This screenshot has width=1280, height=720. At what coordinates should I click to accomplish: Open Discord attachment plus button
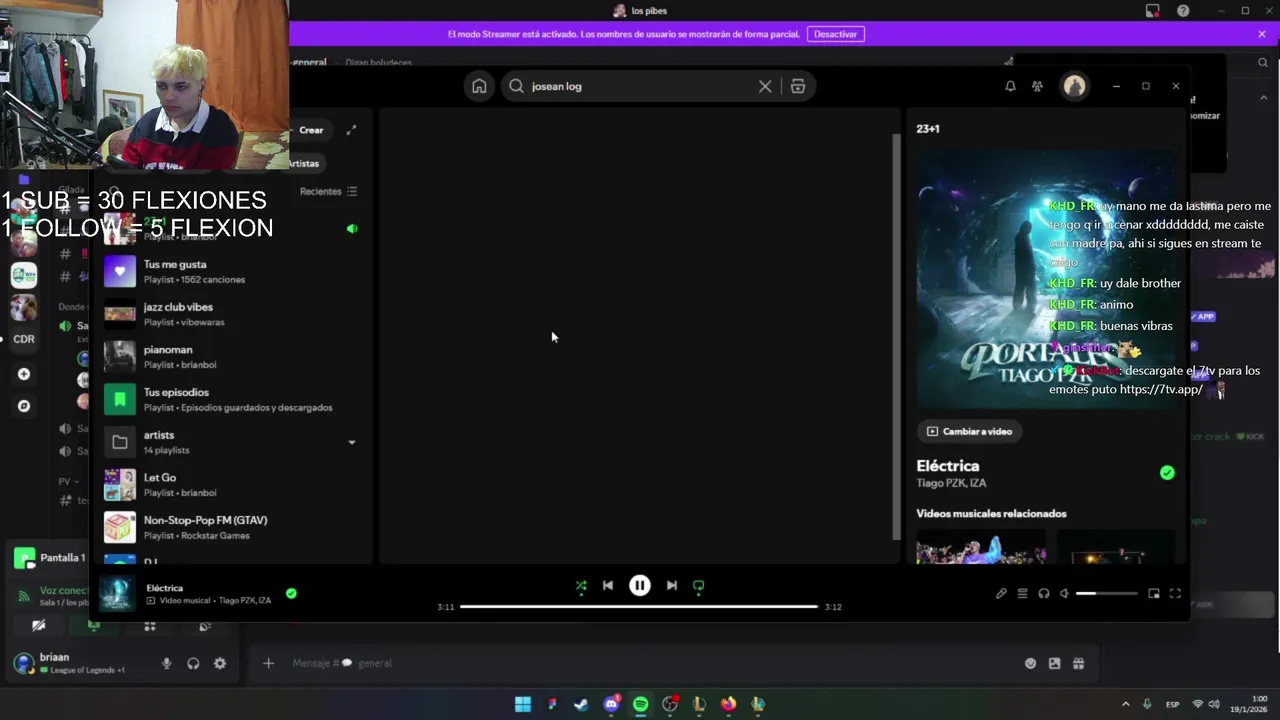coord(268,663)
